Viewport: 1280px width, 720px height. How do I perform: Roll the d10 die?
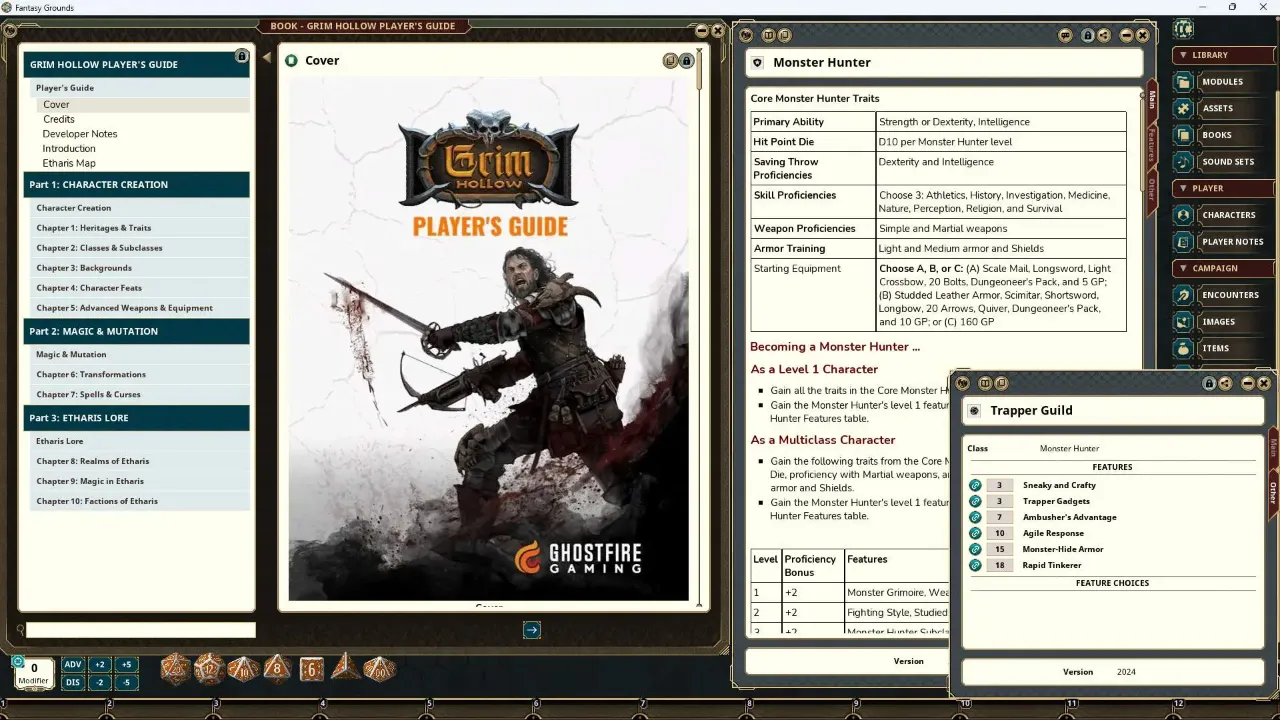coord(243,669)
